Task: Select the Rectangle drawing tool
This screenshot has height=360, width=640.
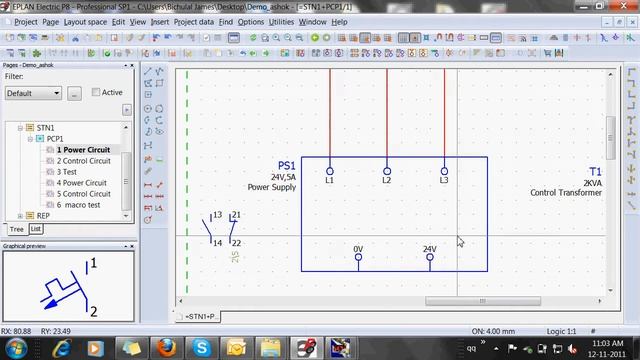Action: coord(160,83)
